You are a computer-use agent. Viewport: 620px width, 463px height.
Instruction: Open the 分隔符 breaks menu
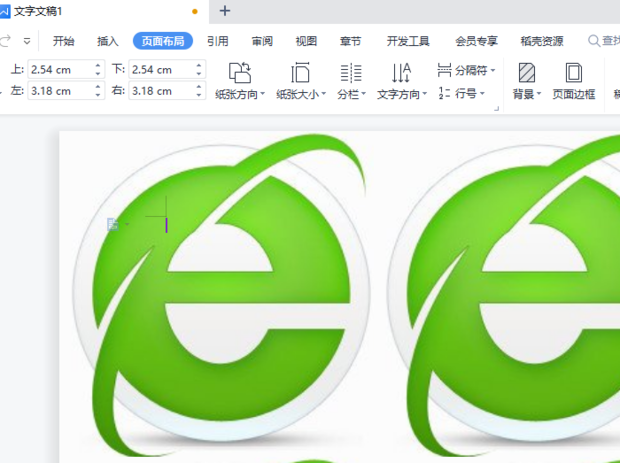point(466,70)
